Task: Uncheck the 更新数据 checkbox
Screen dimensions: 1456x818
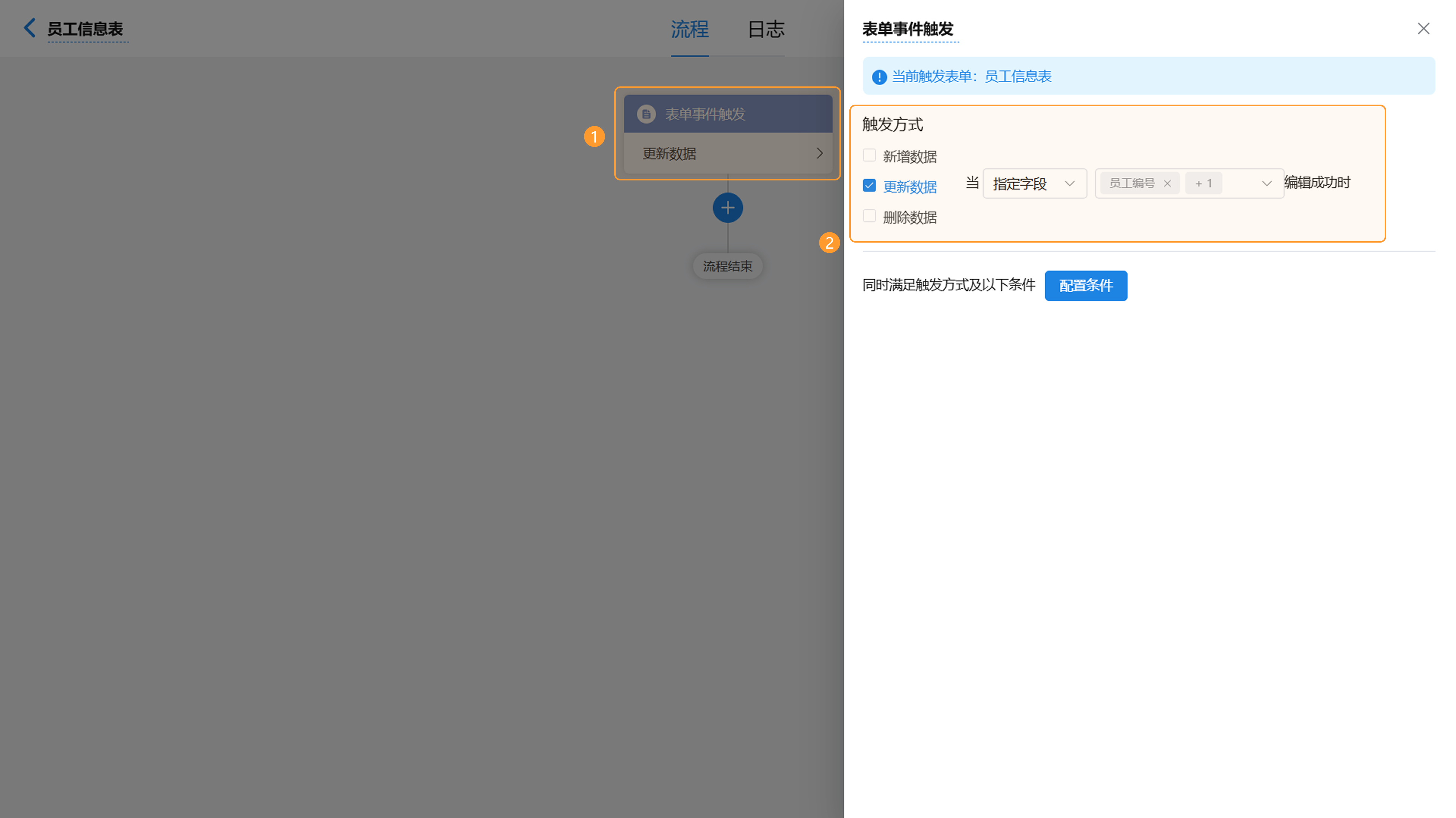Action: pos(869,186)
